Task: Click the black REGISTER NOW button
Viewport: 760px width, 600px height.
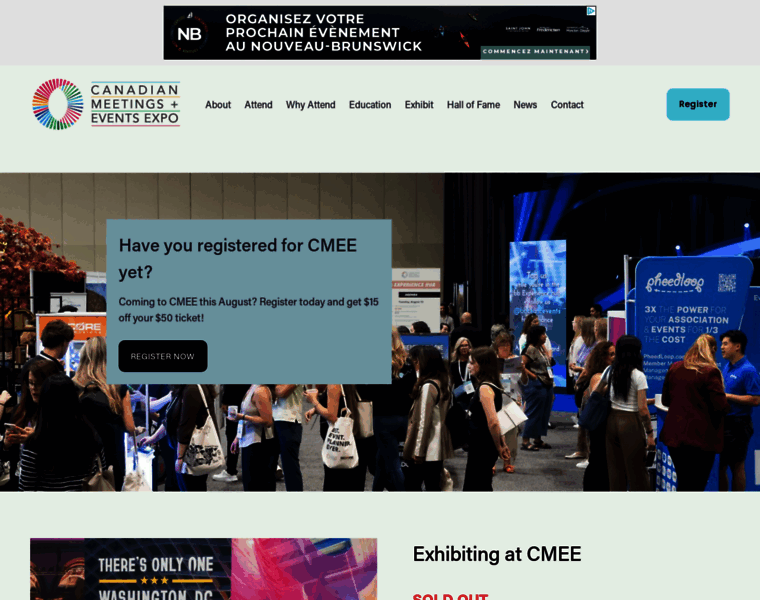Action: 163,356
